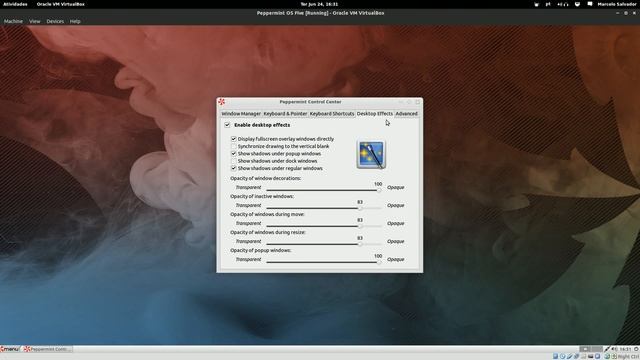This screenshot has height=360, width=640.
Task: Click the top bar date and clock
Action: pyautogui.click(x=319, y=4)
